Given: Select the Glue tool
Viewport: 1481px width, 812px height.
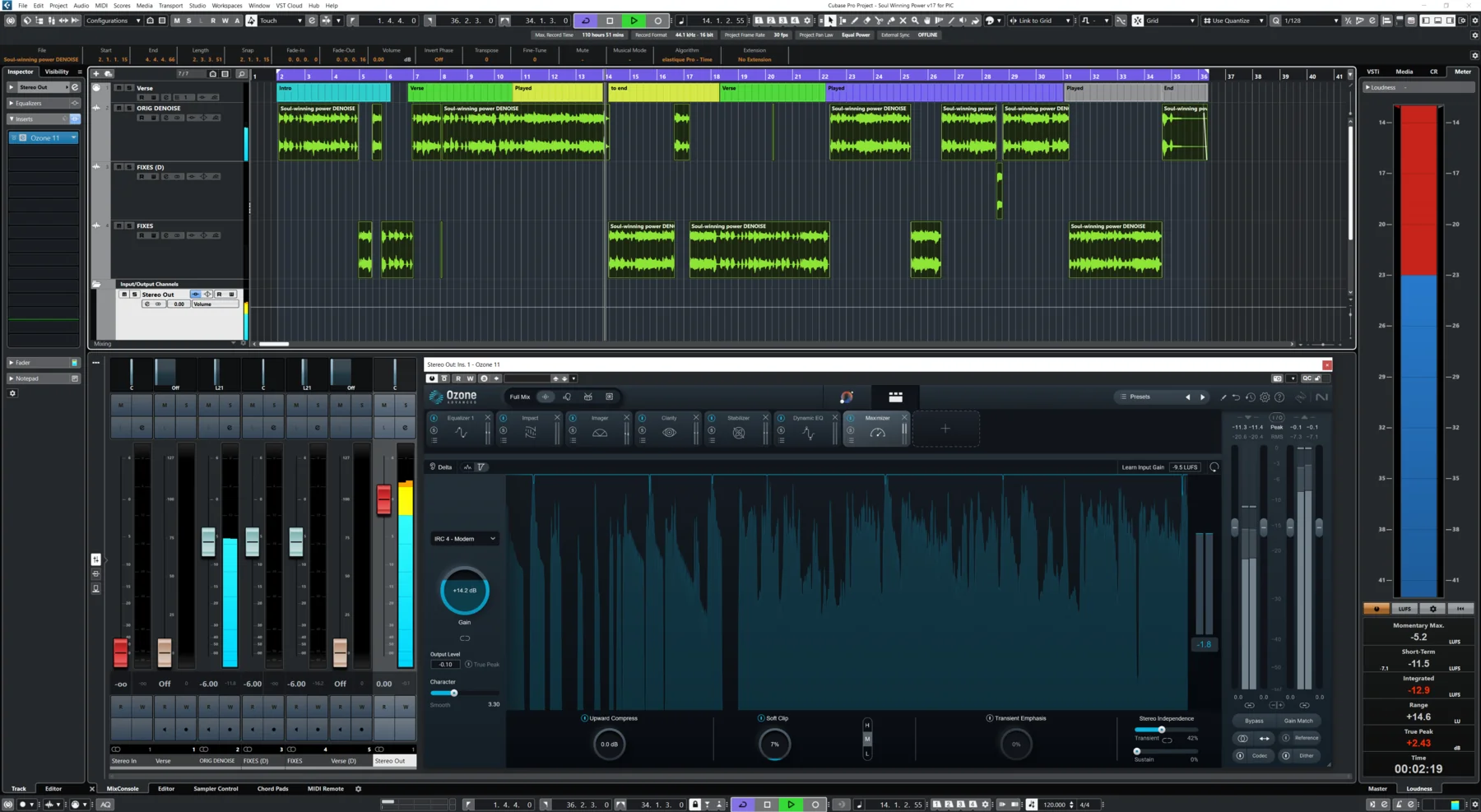Looking at the screenshot, I should tap(891, 21).
